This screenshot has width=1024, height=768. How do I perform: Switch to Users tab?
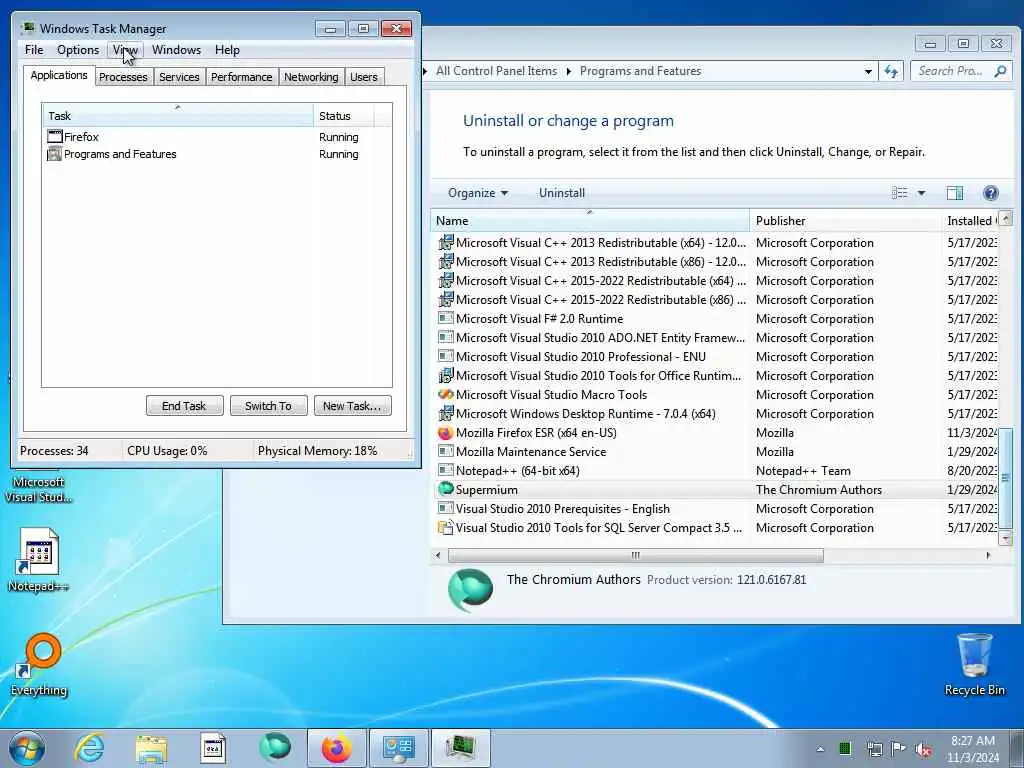click(x=364, y=77)
